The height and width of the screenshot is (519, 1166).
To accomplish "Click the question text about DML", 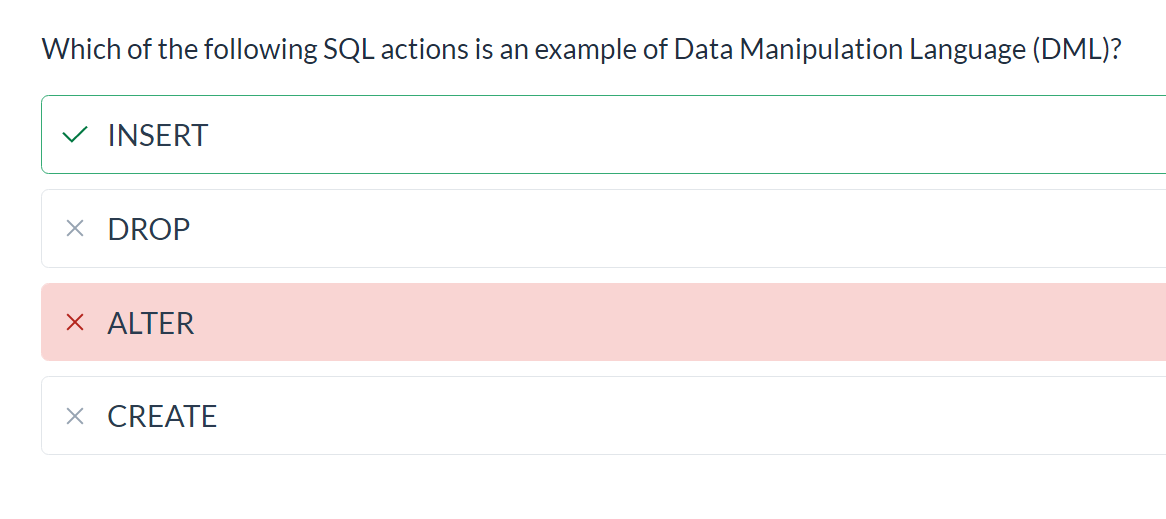I will tap(581, 50).
